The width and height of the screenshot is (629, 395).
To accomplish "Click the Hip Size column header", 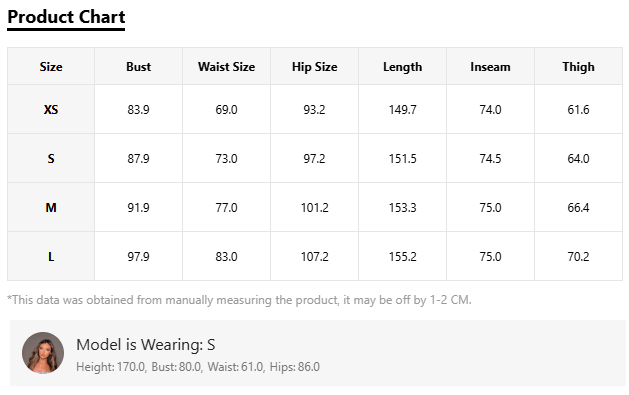I will (314, 67).
